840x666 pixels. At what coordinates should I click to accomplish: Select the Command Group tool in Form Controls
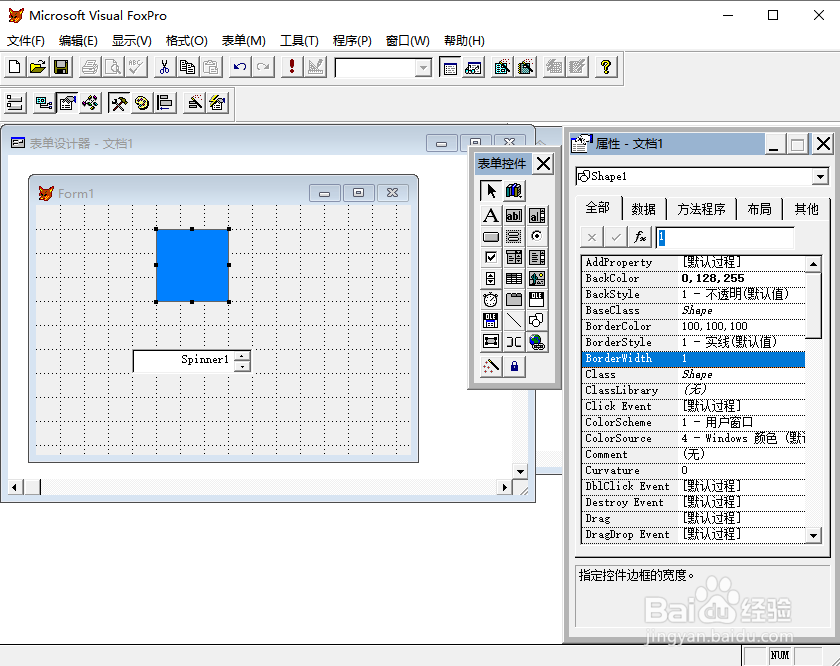(513, 236)
